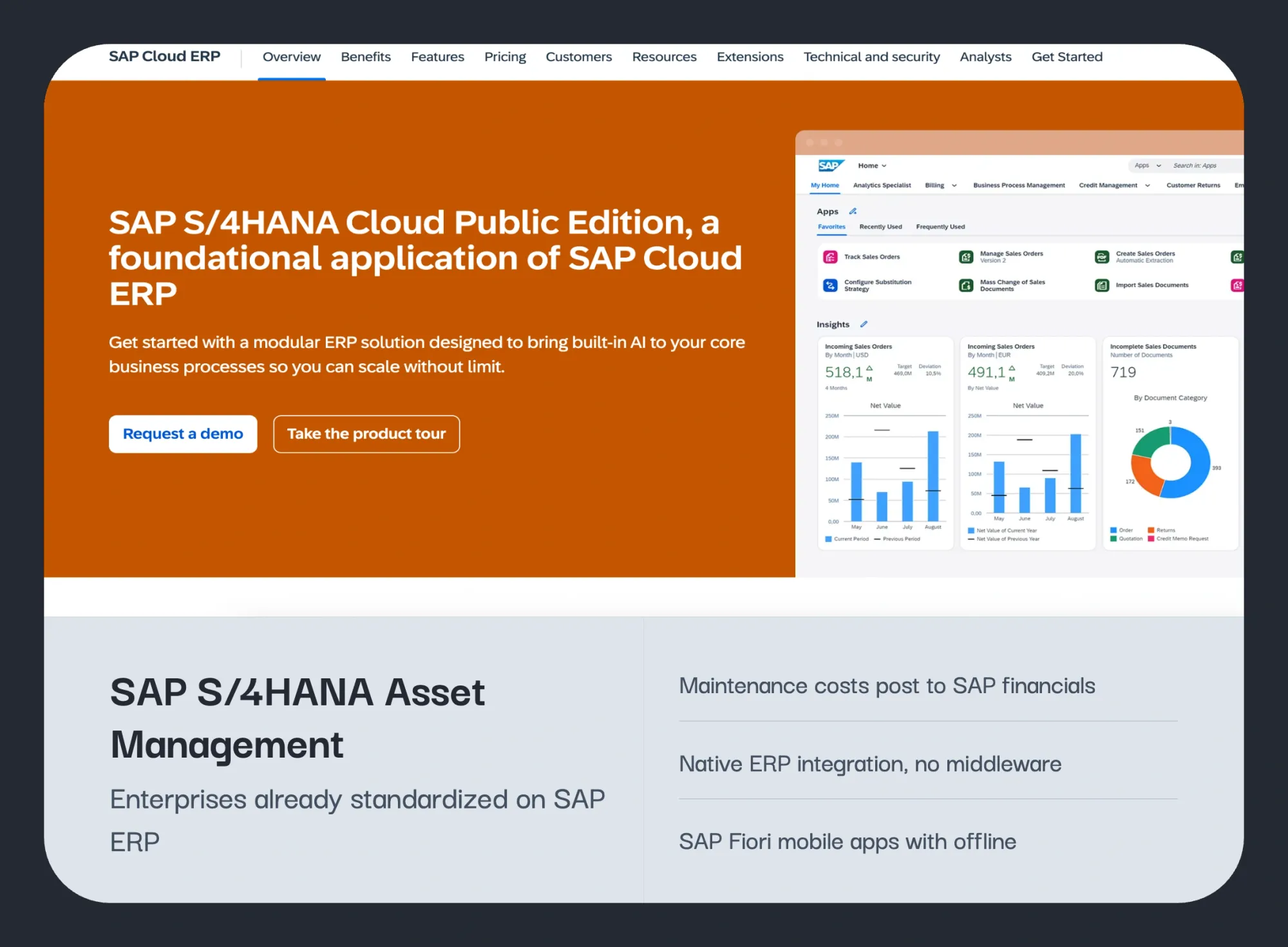Open Technical and security nav item
1288x947 pixels.
point(871,57)
